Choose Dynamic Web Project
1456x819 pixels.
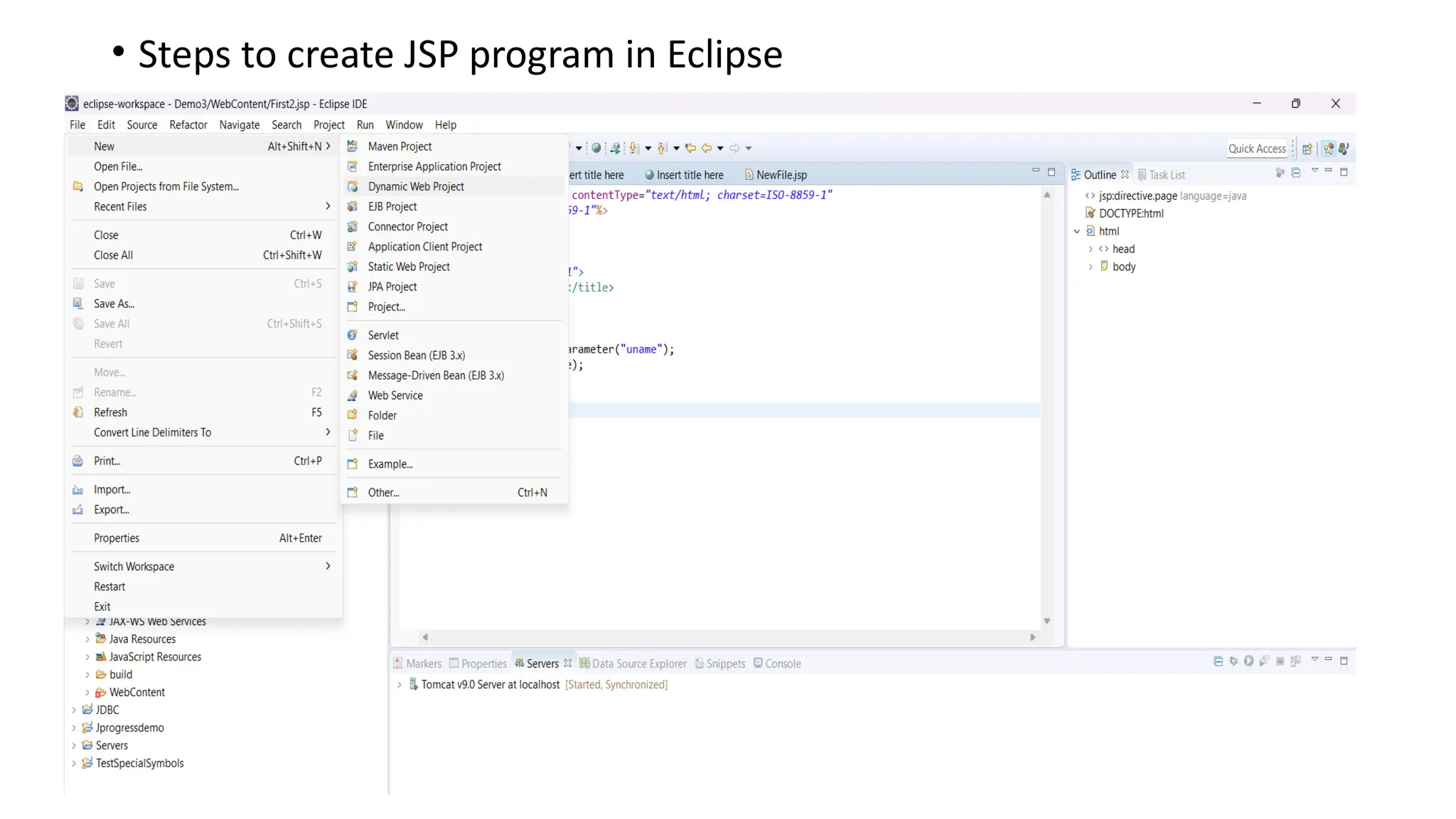[x=455, y=186]
